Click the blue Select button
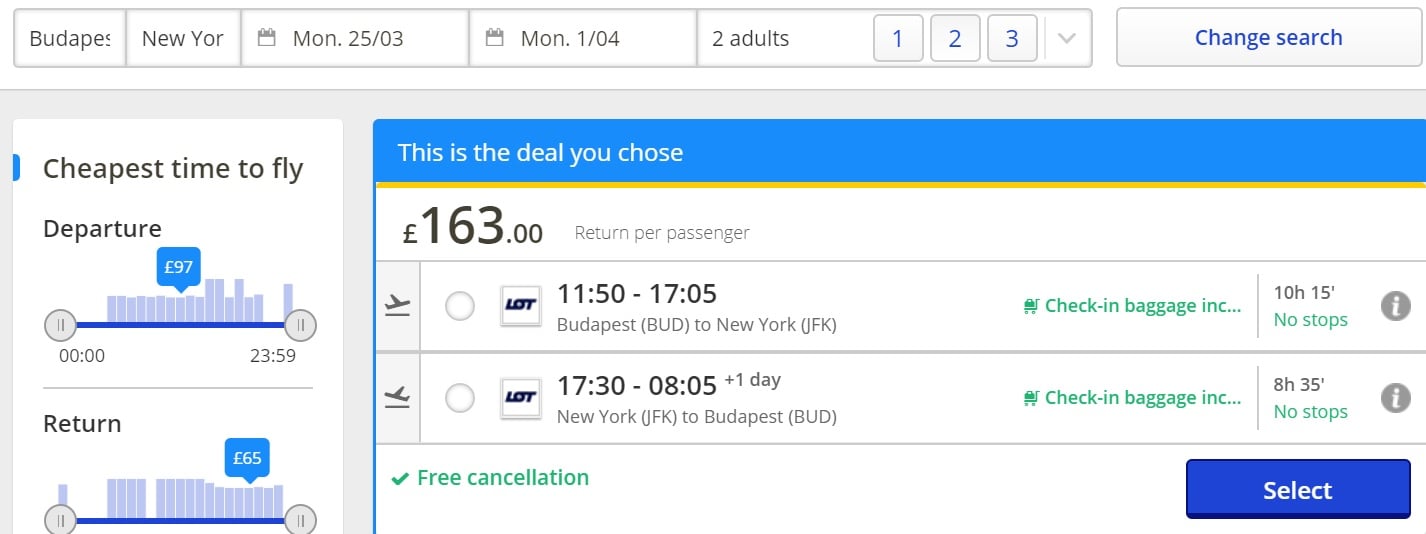 1298,489
